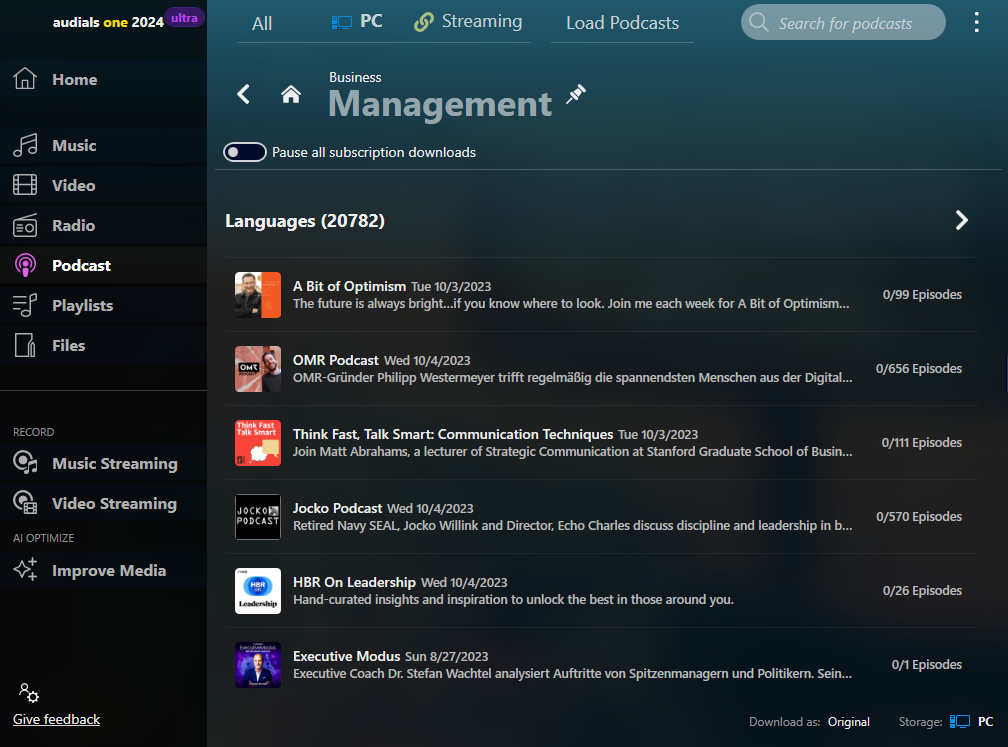Open HBR On Leadership title
Image resolution: width=1008 pixels, height=747 pixels.
(354, 582)
